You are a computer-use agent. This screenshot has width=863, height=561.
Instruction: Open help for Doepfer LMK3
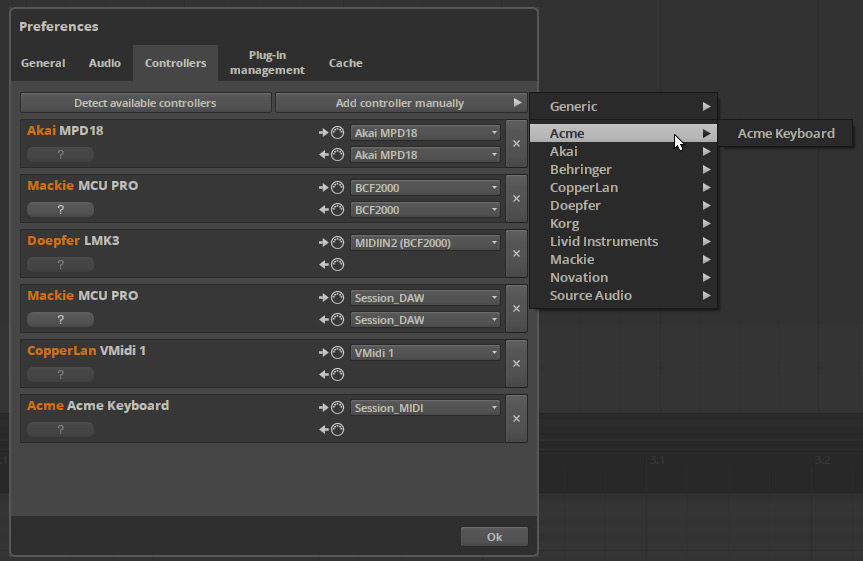[x=61, y=265]
